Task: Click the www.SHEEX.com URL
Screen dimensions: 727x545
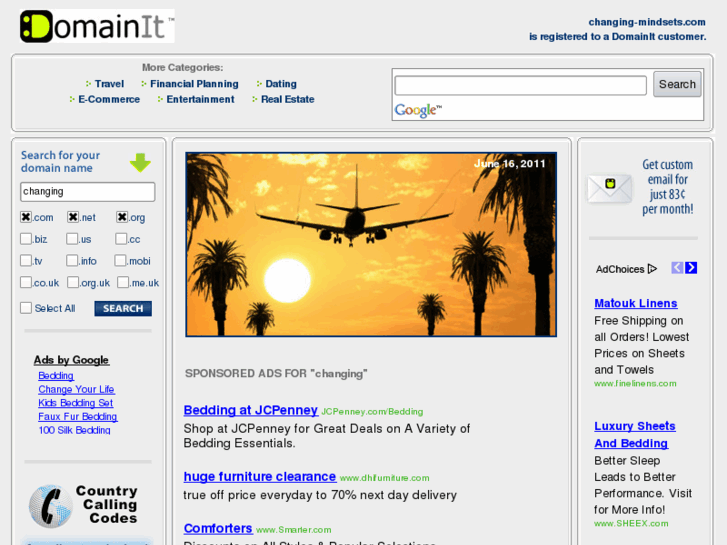Action: click(x=631, y=523)
